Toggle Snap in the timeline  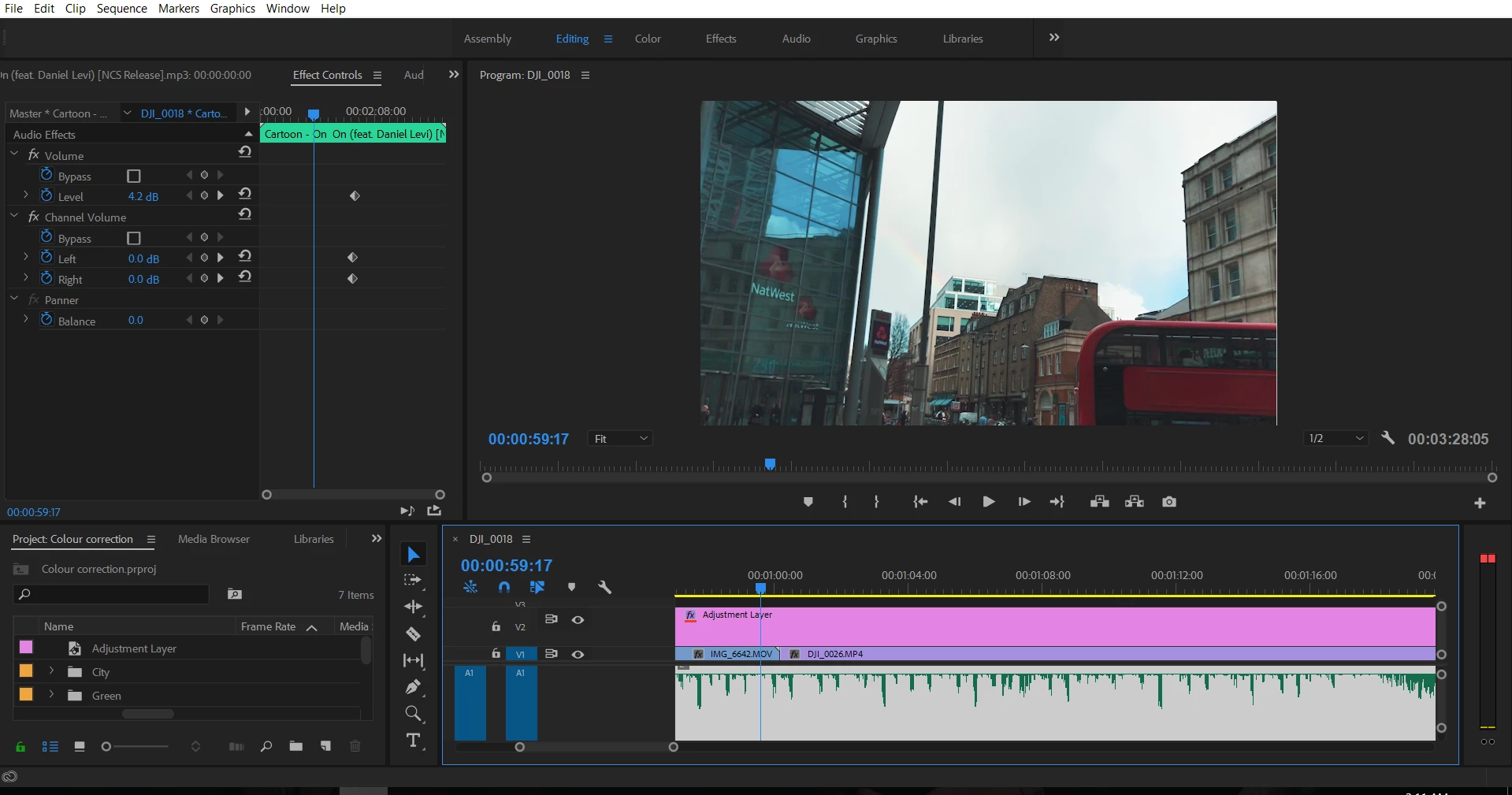504,587
